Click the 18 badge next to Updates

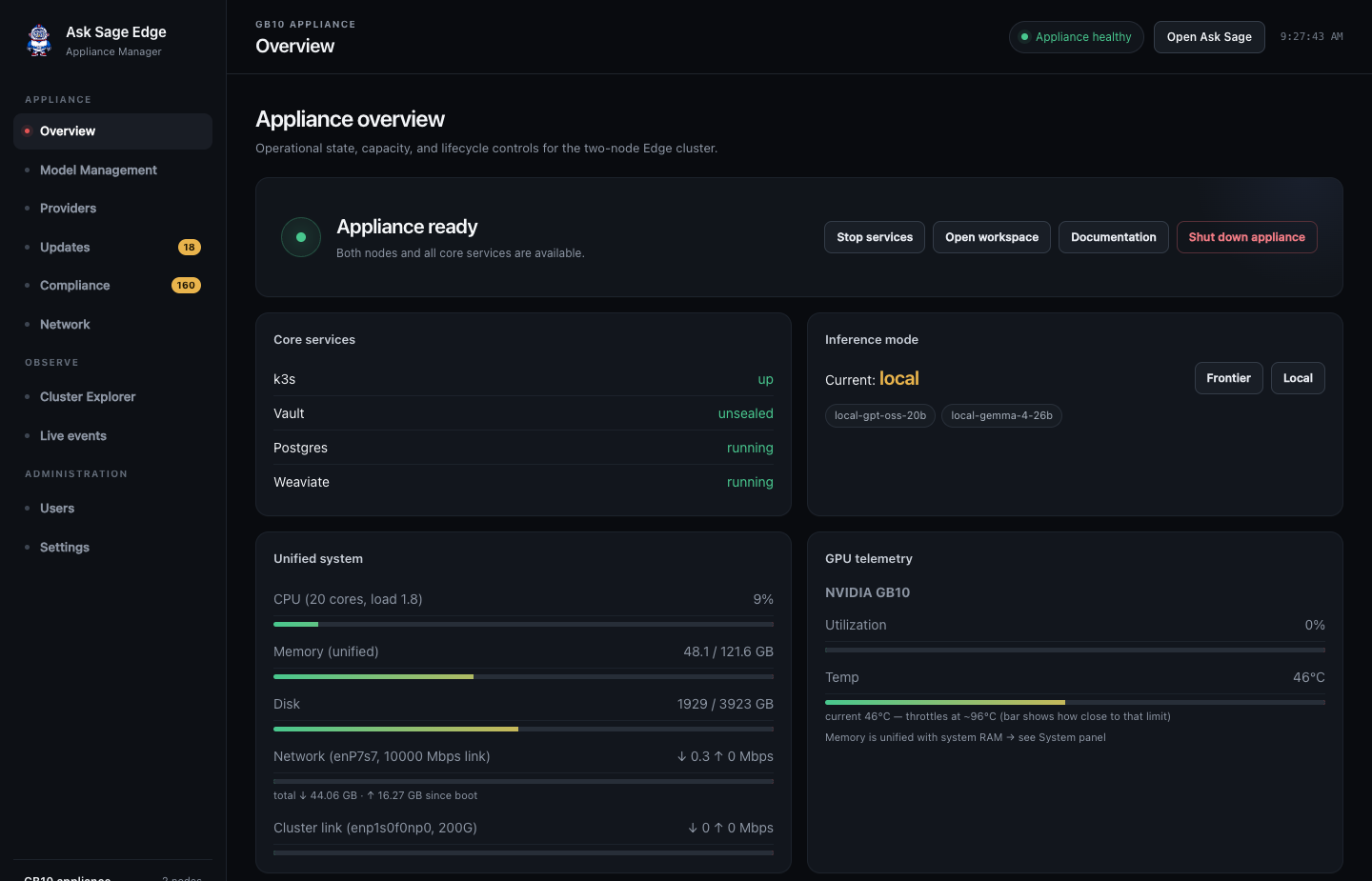point(190,248)
